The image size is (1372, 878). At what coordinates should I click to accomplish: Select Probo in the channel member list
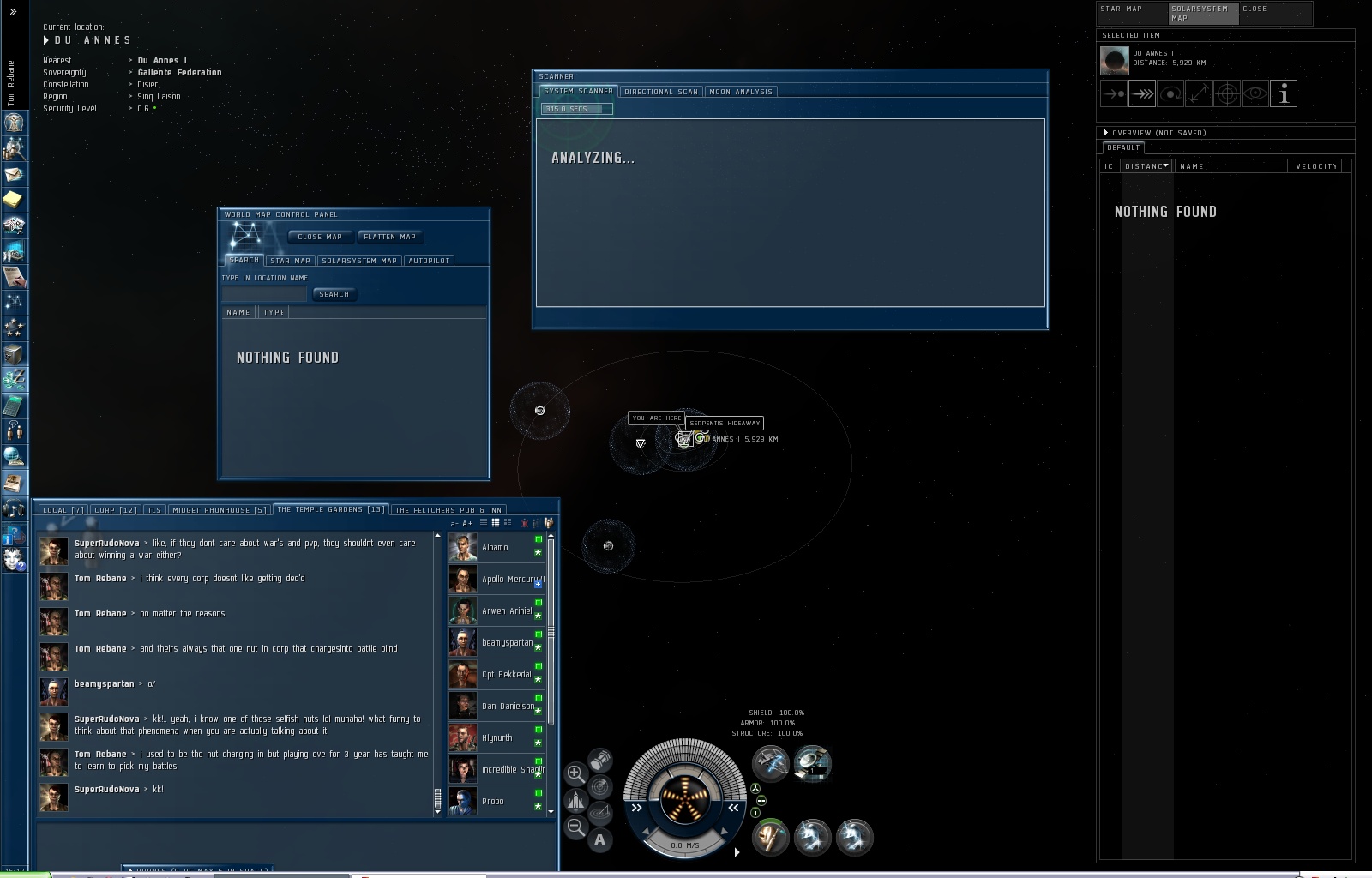(496, 801)
